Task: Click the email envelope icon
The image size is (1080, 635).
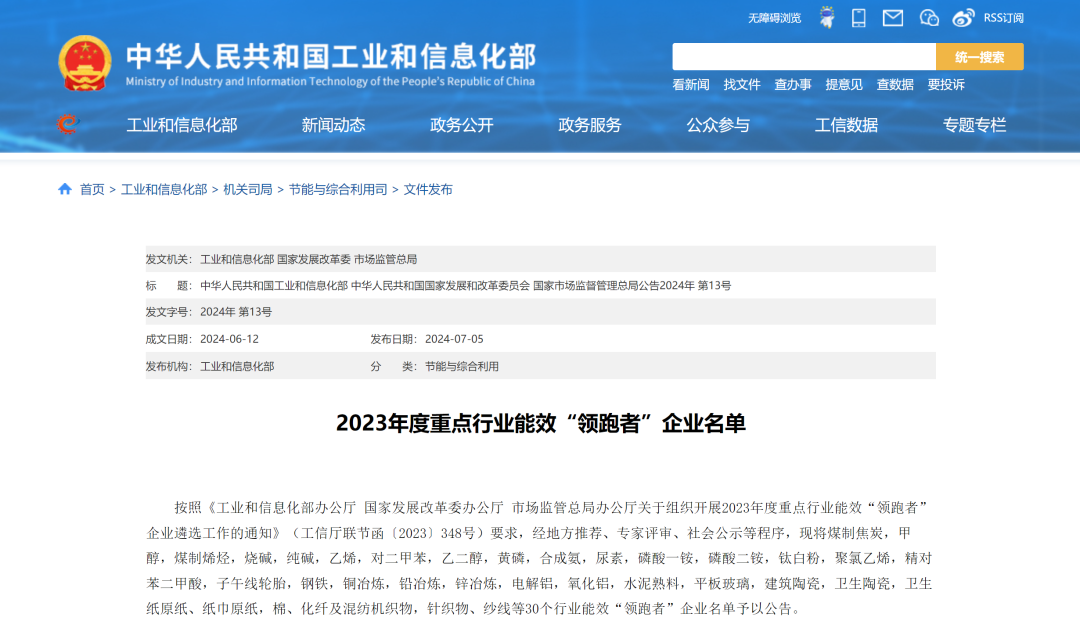Action: click(893, 17)
